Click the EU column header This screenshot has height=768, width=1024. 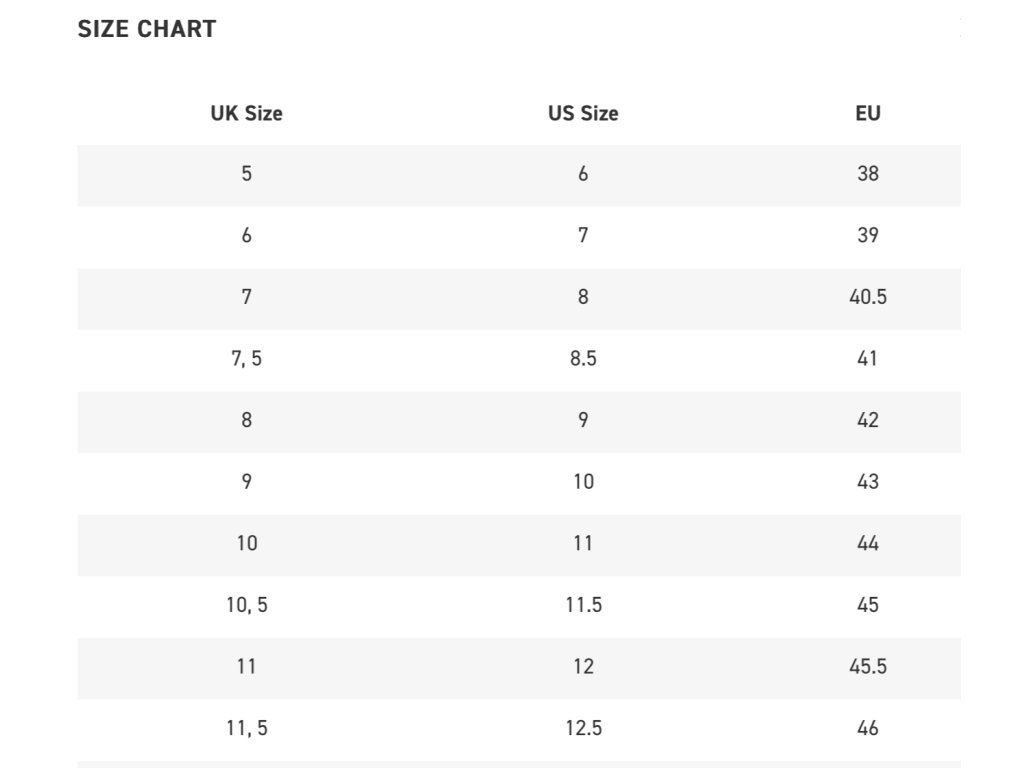(868, 113)
